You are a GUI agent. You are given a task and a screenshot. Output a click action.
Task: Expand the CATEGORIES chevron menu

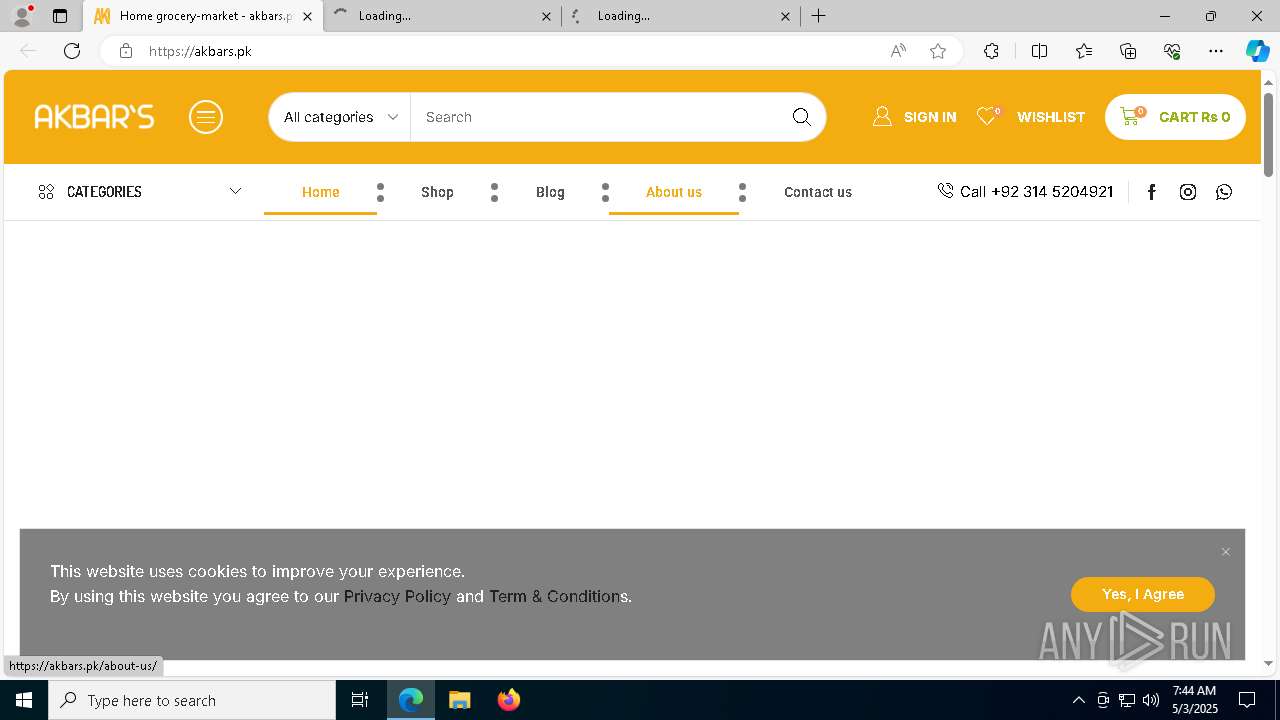point(235,191)
